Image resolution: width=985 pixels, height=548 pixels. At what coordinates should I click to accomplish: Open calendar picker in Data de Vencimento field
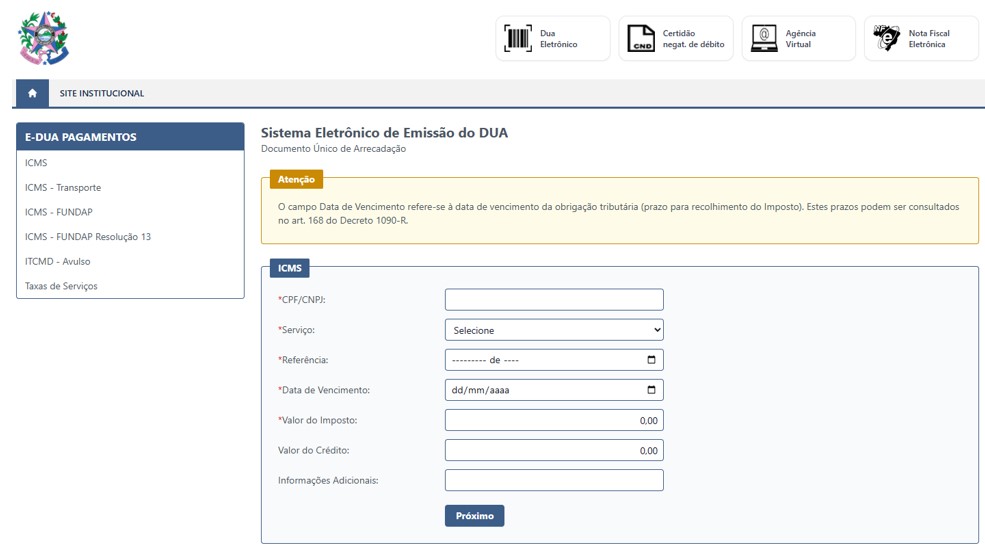coord(651,390)
